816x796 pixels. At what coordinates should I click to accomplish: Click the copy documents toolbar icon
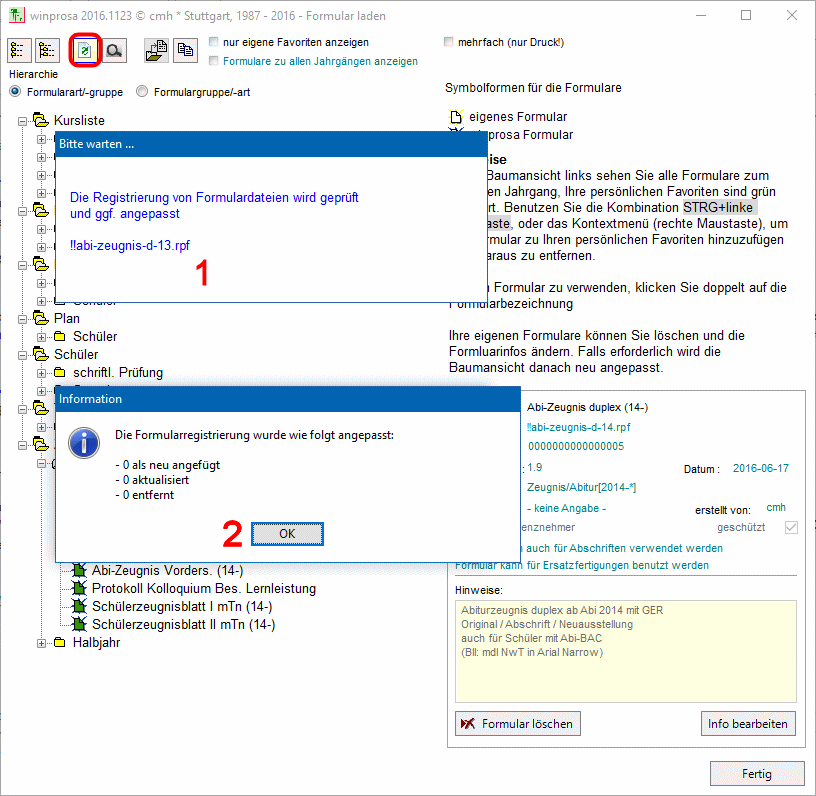pyautogui.click(x=184, y=51)
